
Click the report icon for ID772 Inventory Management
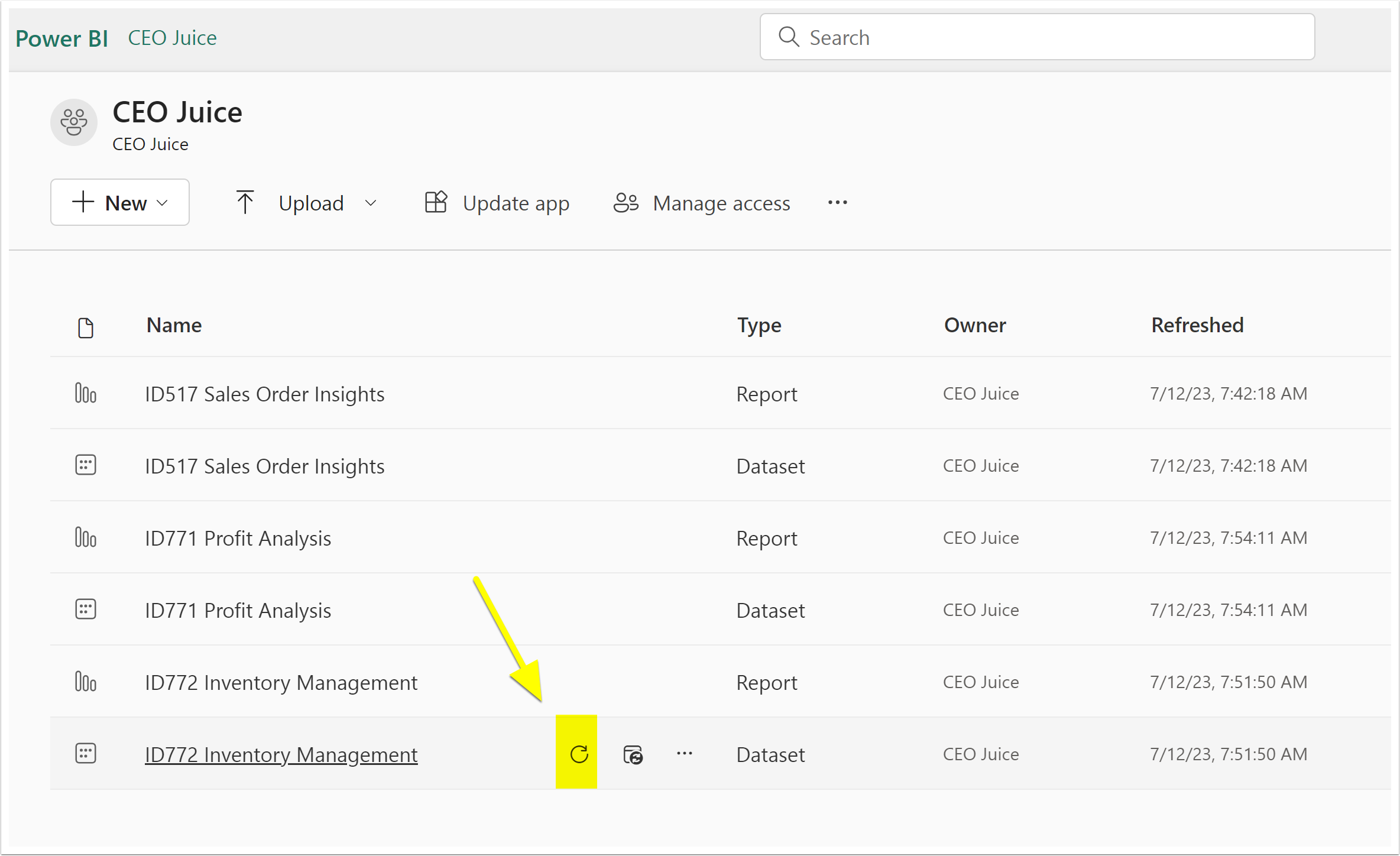(x=86, y=682)
